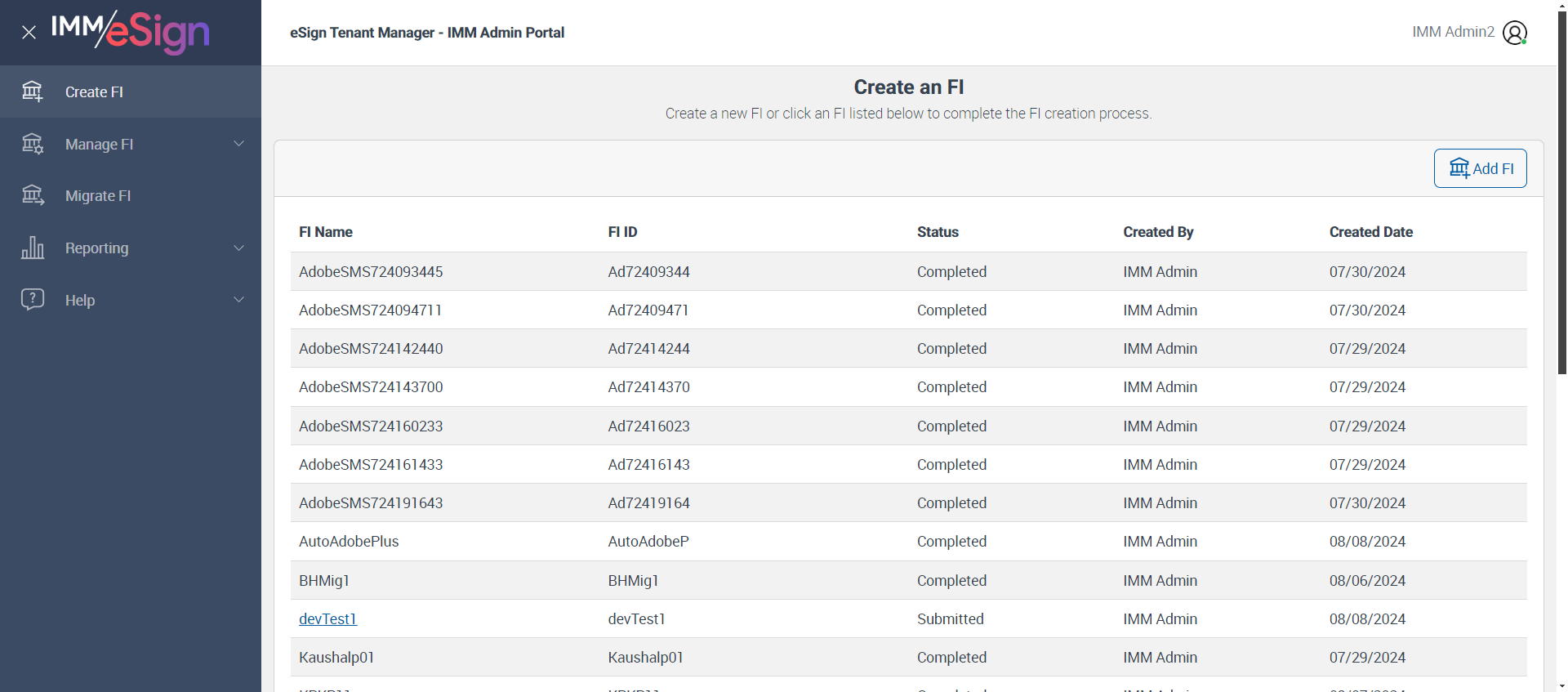Viewport: 1568px width, 692px height.
Task: Expand the Help submenu chevron
Action: 238,299
